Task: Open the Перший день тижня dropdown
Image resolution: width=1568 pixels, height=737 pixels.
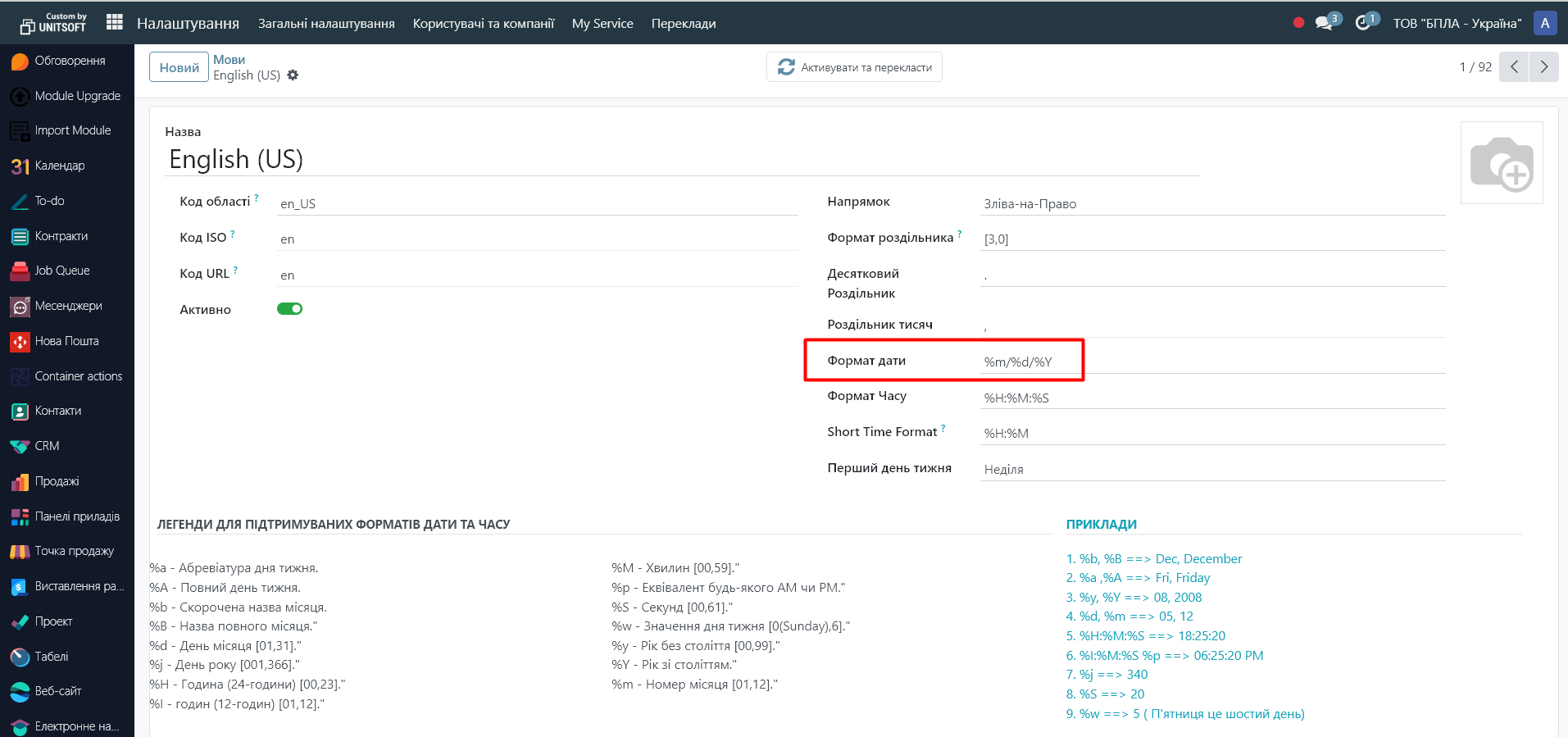Action: [x=1211, y=469]
